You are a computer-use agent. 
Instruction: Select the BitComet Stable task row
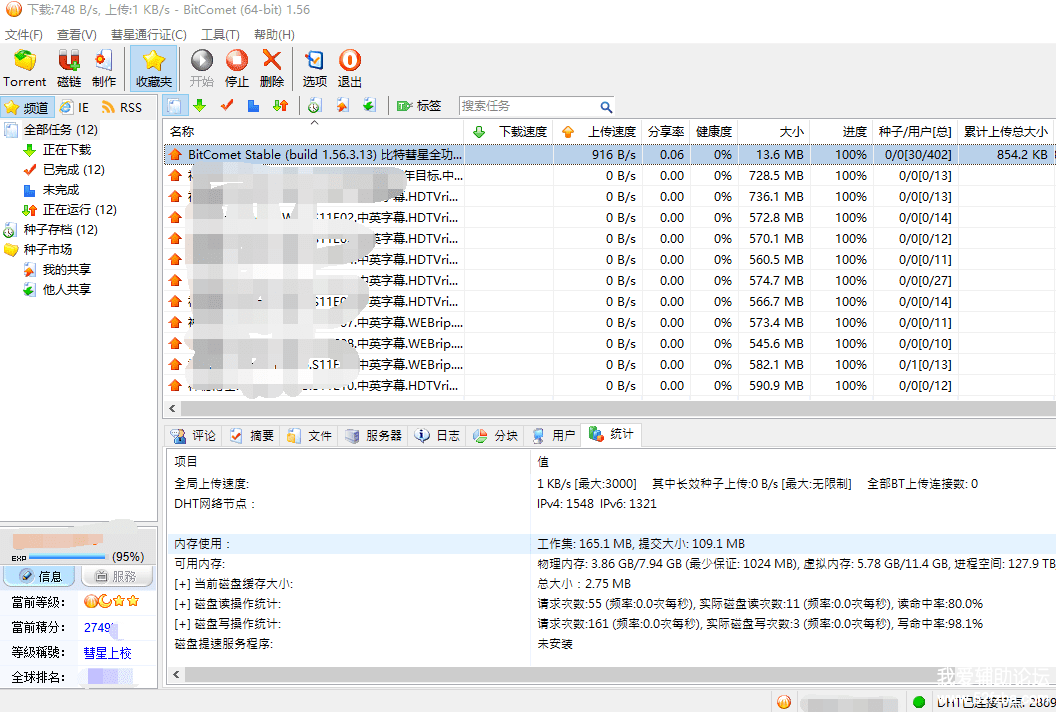tap(609, 154)
